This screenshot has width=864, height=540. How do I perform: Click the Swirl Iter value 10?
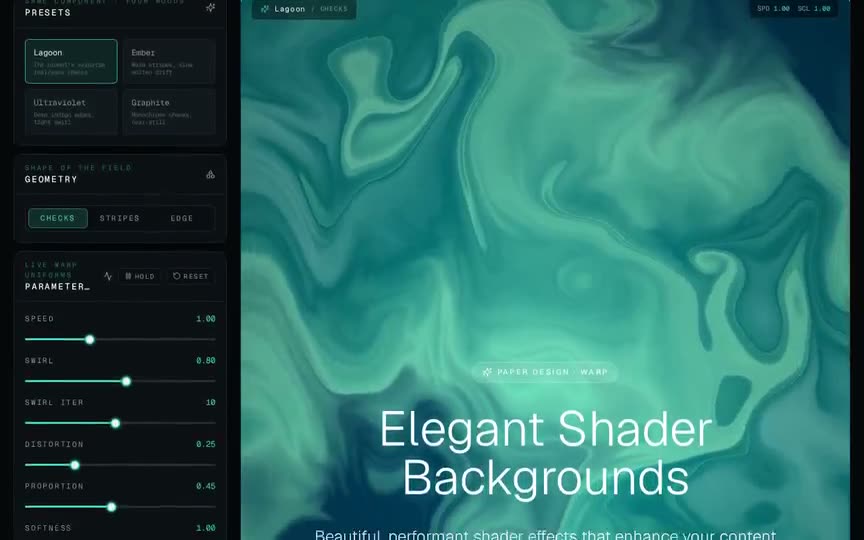click(x=210, y=402)
